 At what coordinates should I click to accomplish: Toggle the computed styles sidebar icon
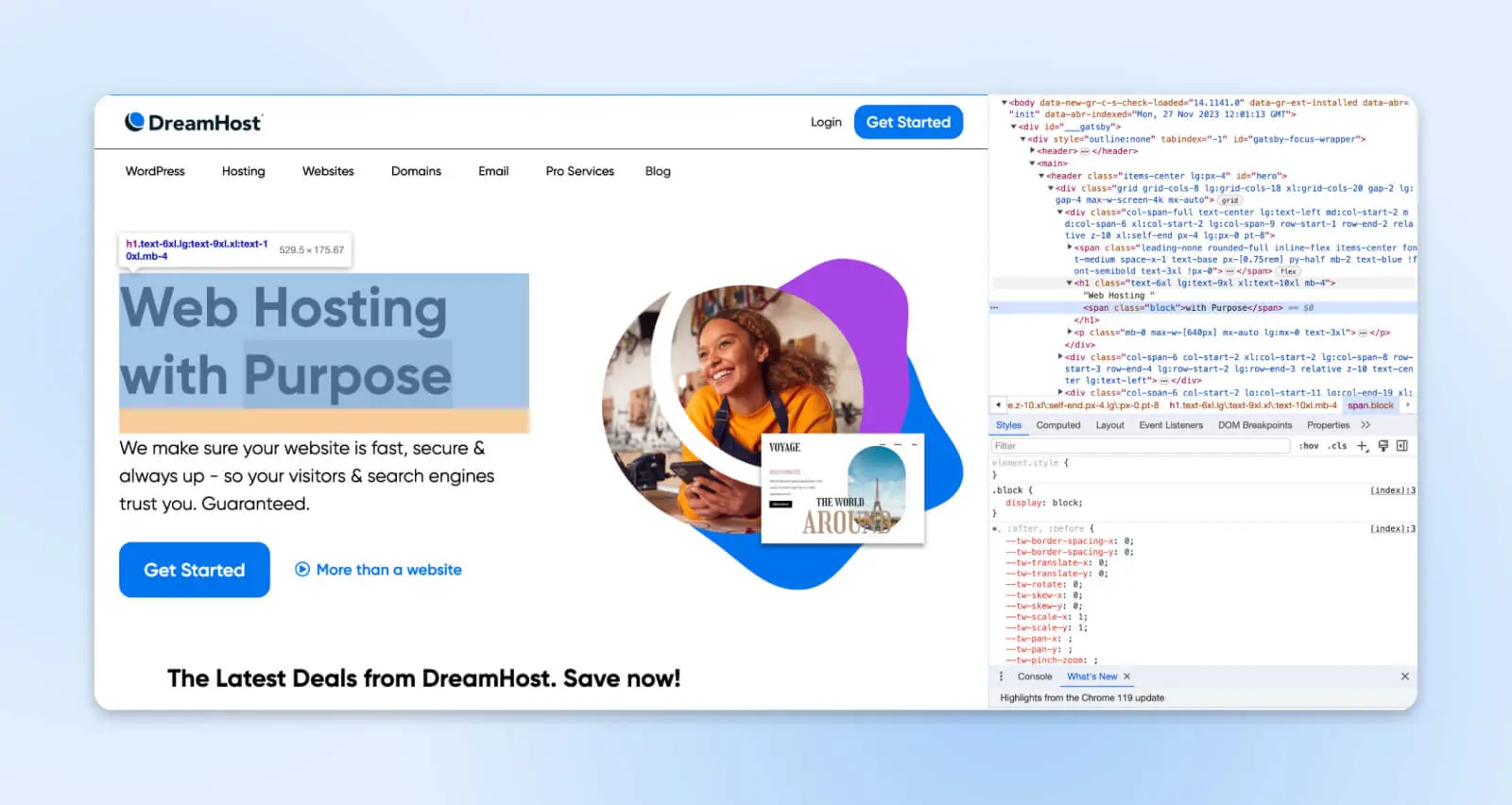coord(1402,446)
